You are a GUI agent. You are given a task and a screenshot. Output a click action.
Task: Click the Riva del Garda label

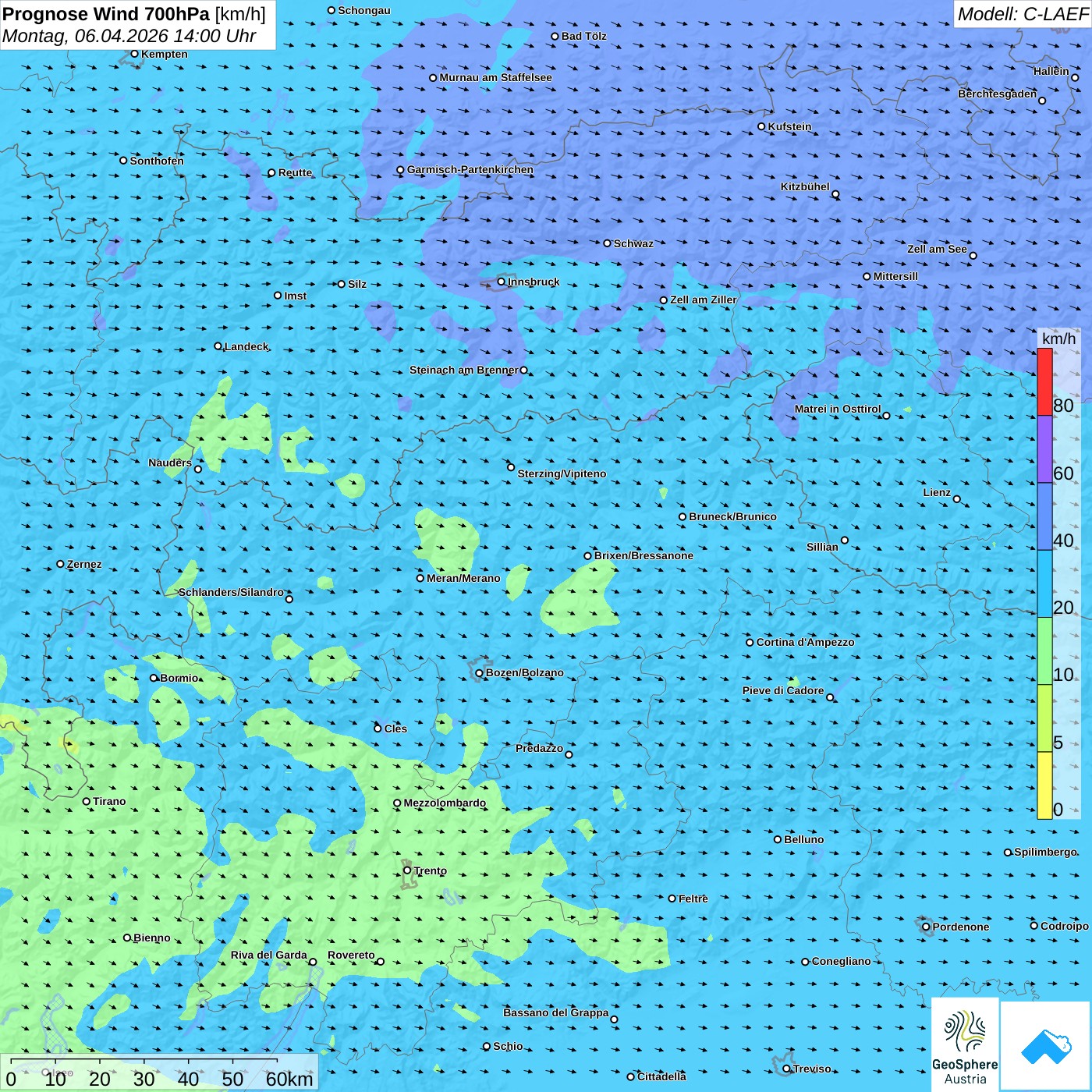click(x=269, y=955)
